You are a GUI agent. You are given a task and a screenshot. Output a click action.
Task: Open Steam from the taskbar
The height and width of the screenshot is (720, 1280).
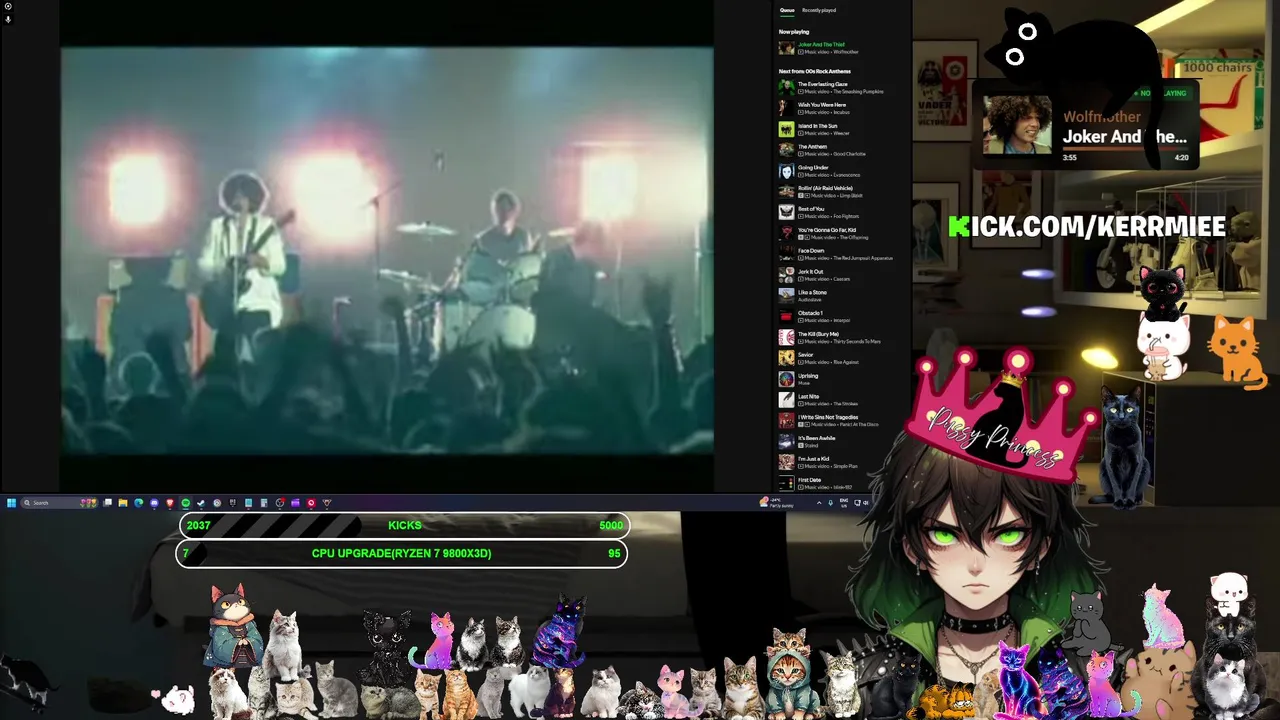click(x=201, y=503)
